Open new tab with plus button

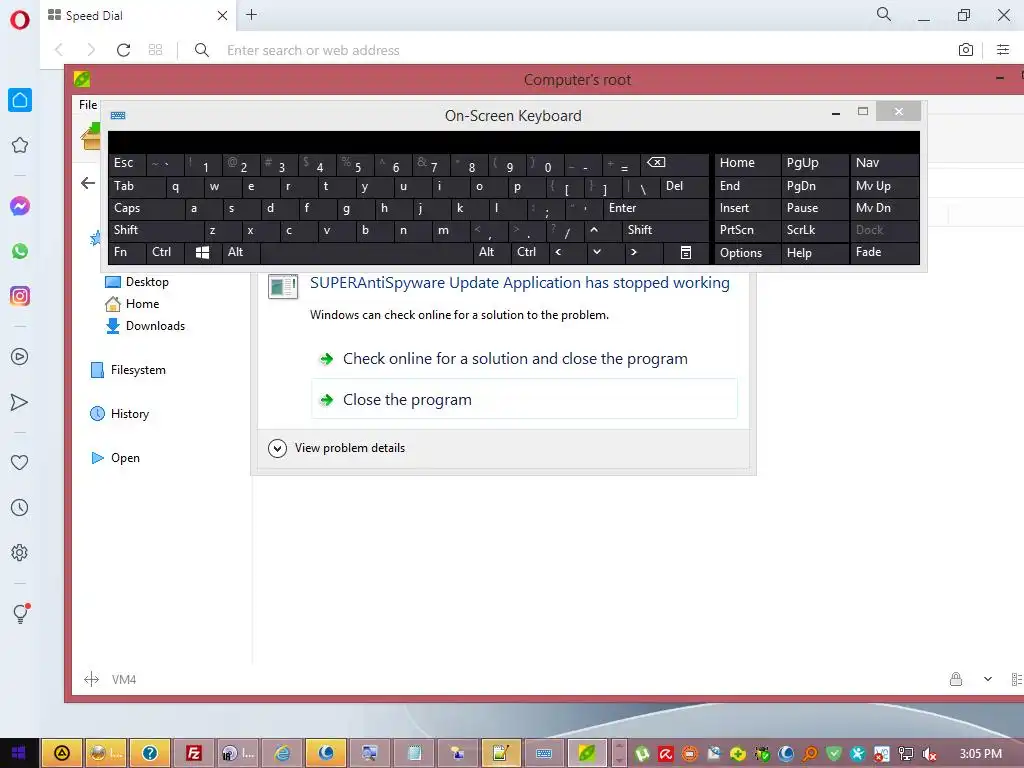pos(251,14)
